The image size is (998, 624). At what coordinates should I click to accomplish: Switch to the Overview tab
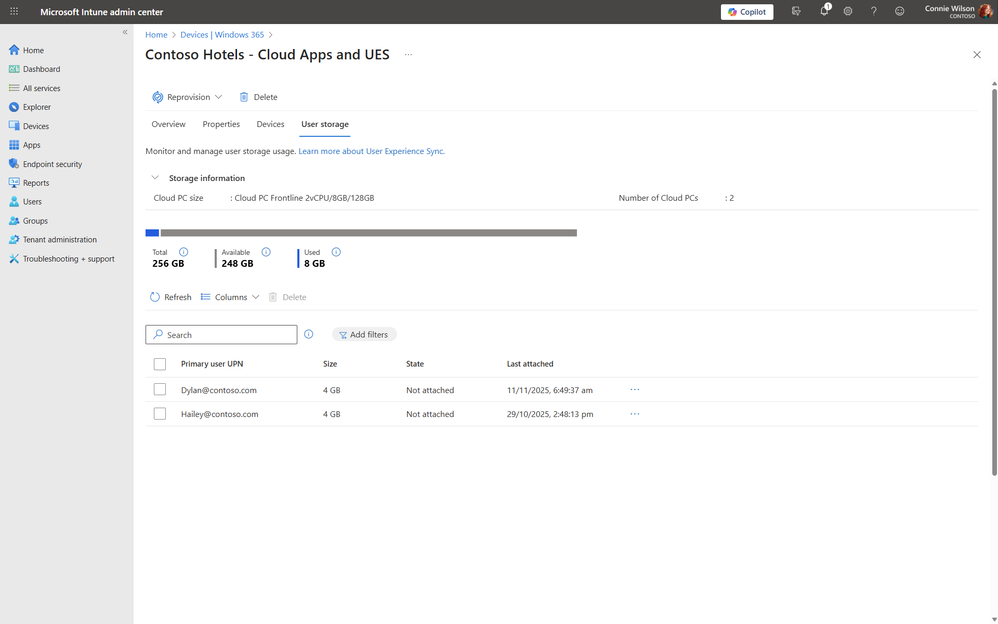pos(168,124)
